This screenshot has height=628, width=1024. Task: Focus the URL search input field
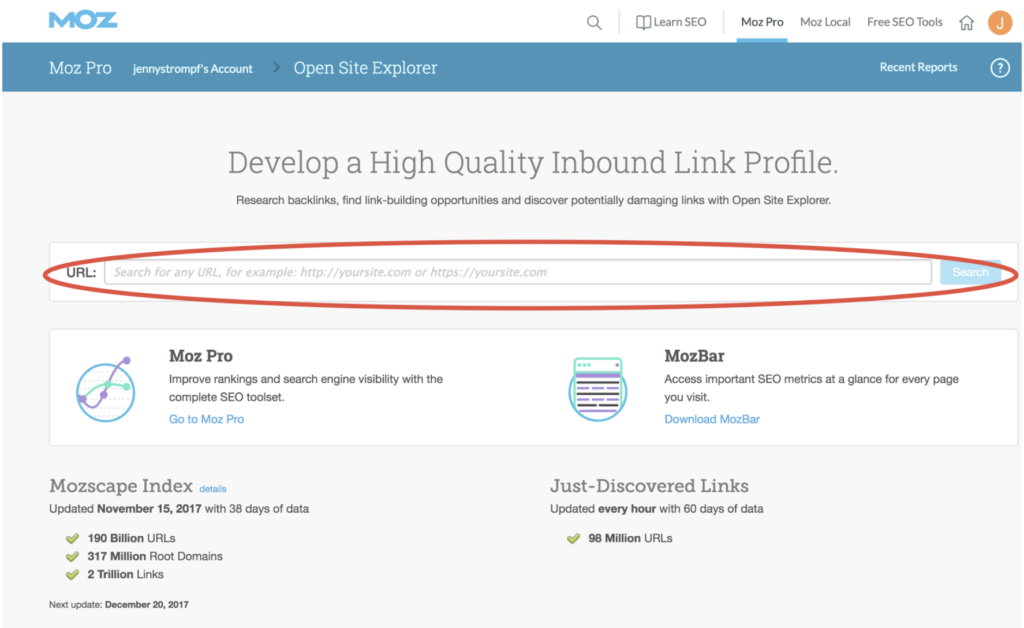click(x=518, y=272)
